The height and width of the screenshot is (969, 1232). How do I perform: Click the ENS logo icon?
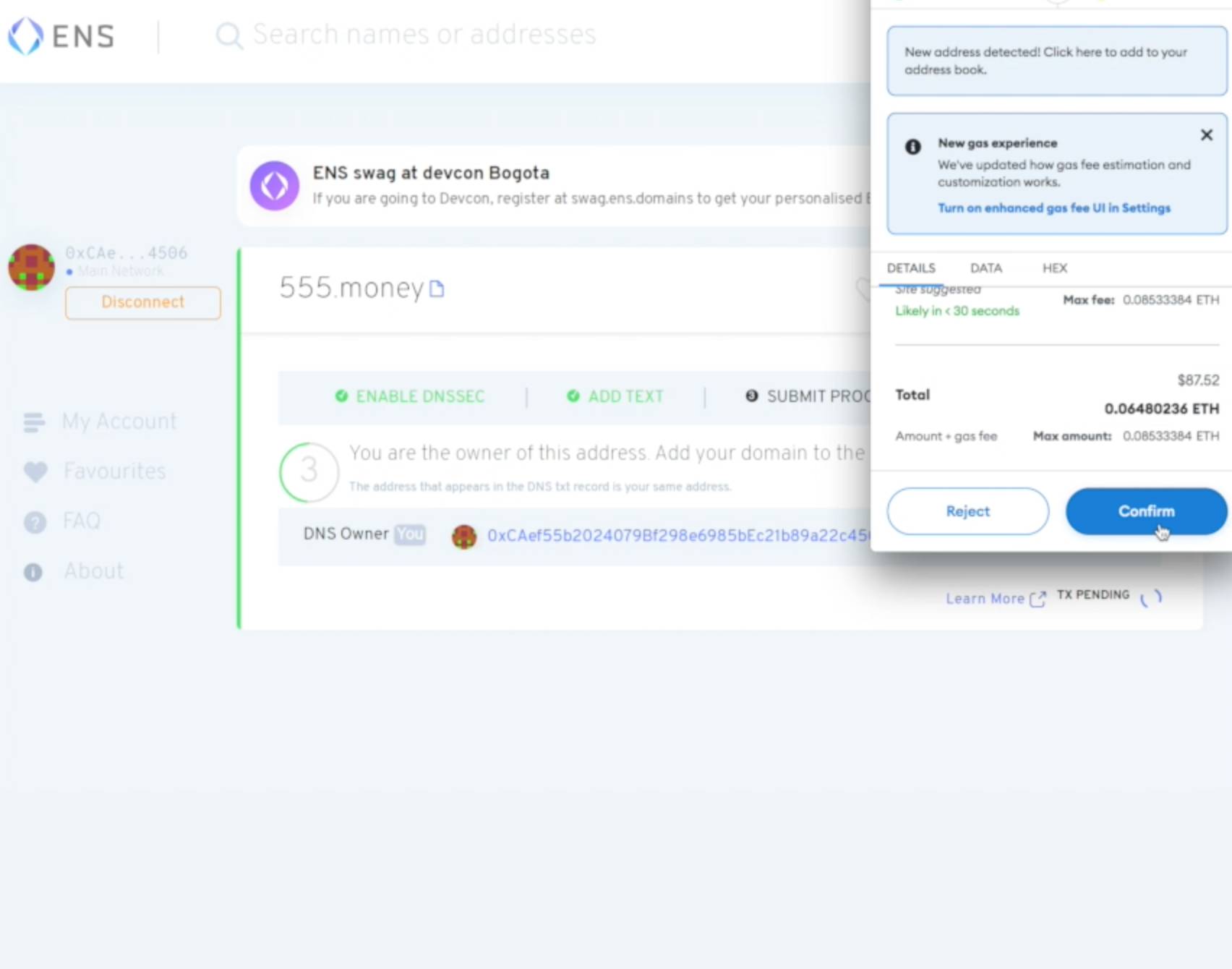(26, 36)
